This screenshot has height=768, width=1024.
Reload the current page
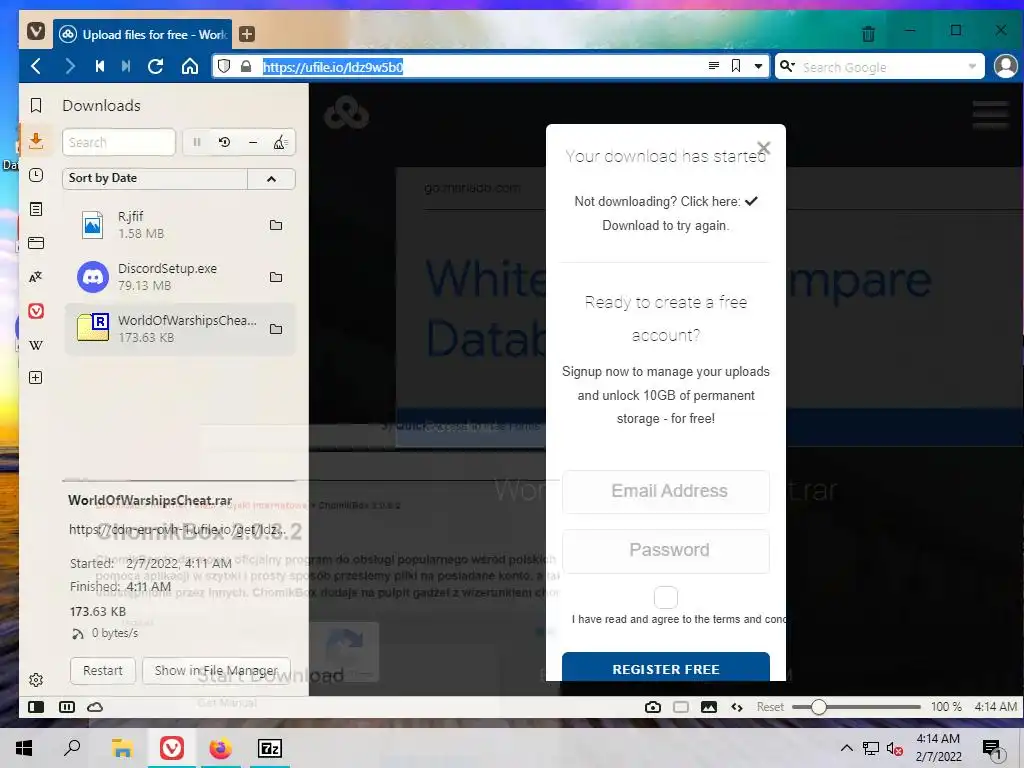(155, 66)
